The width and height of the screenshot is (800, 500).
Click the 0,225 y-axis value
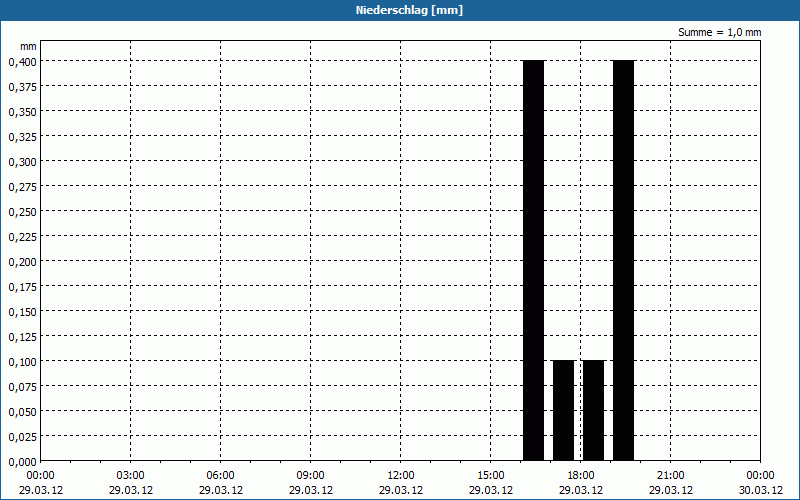(22, 237)
